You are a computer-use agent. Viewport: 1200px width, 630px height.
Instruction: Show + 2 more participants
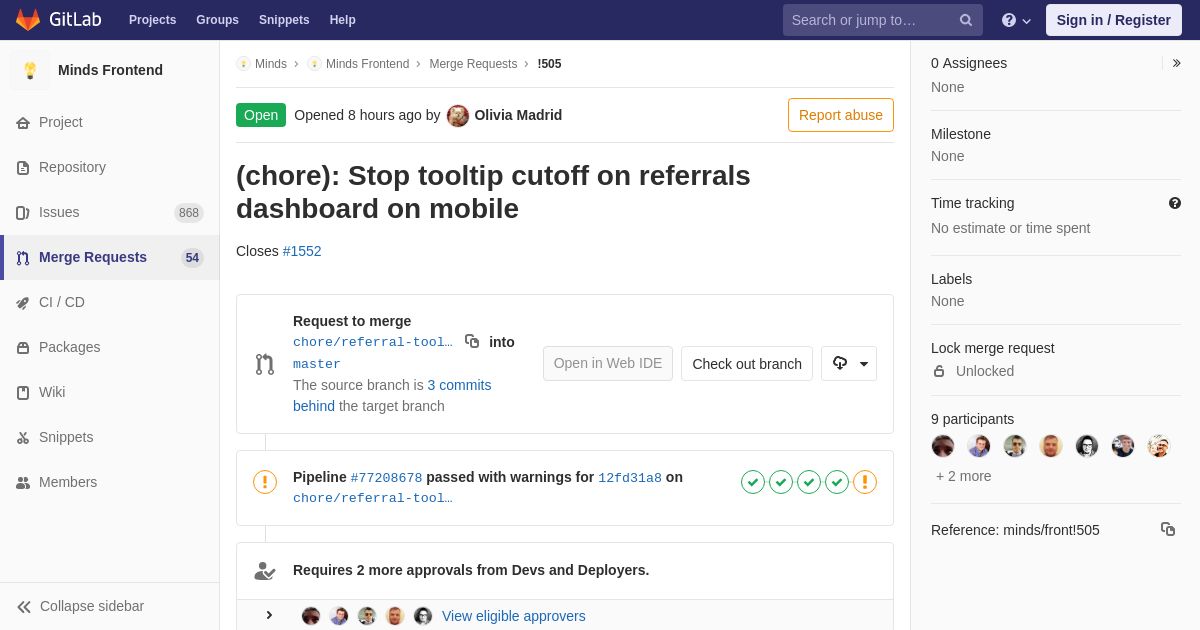pyautogui.click(x=964, y=476)
